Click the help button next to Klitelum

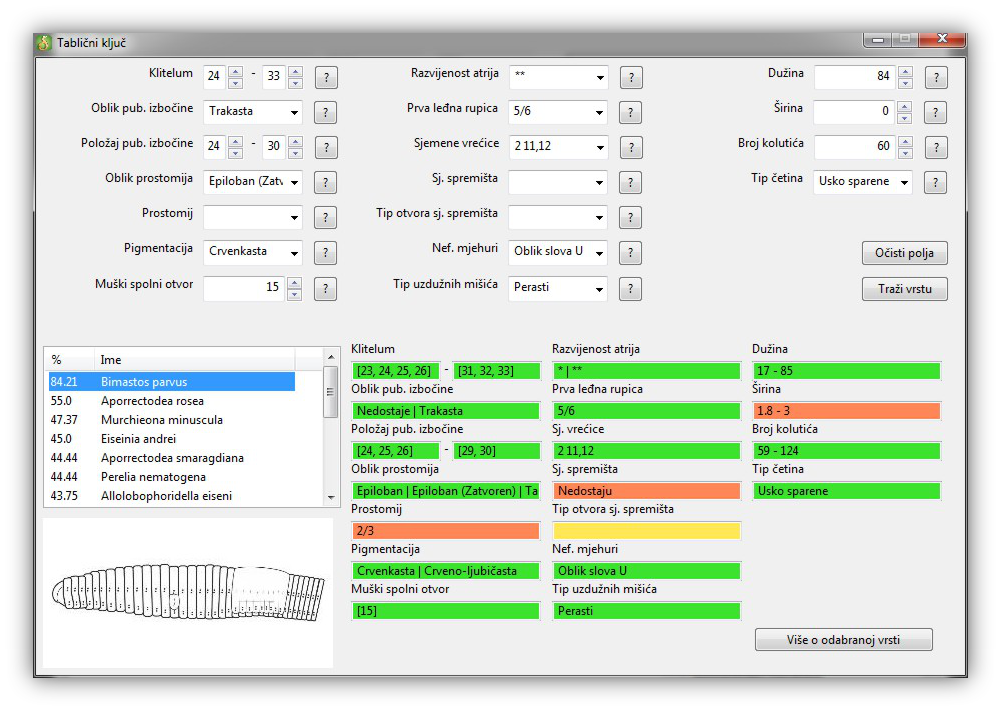tap(326, 78)
